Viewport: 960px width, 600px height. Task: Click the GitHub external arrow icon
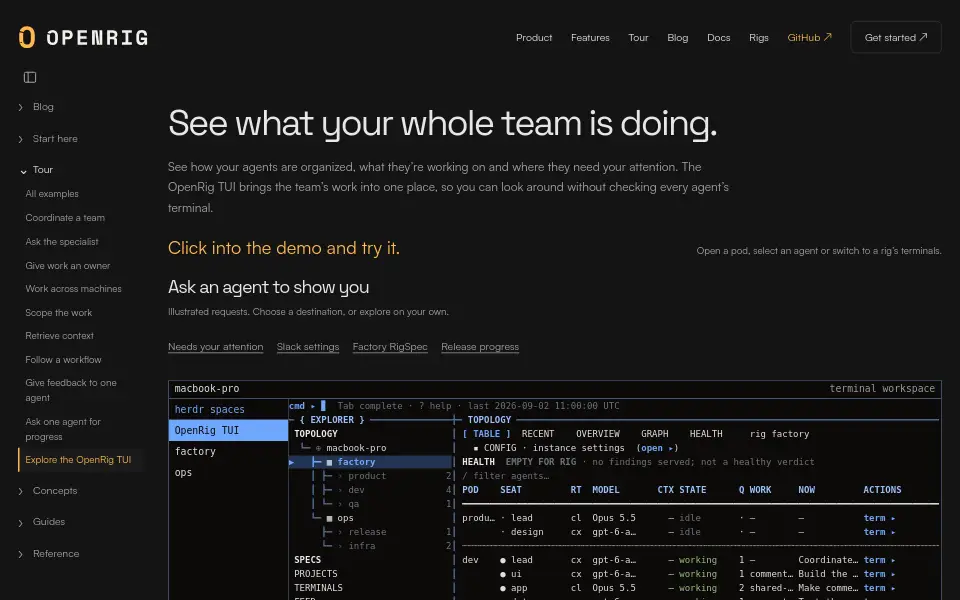tap(828, 37)
